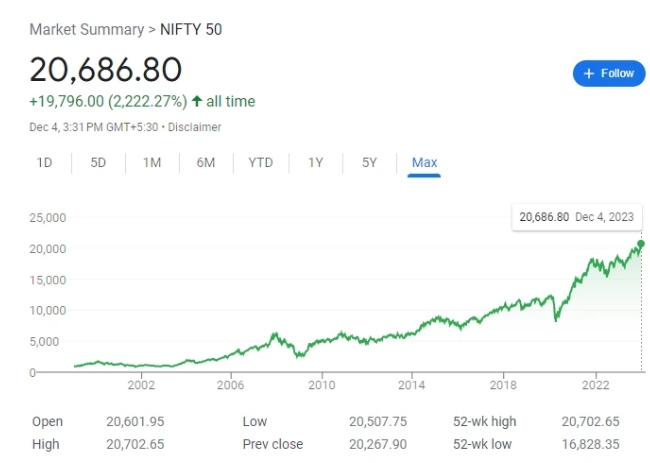Choose the 5Y time range
The image size is (650, 463).
[x=369, y=163]
